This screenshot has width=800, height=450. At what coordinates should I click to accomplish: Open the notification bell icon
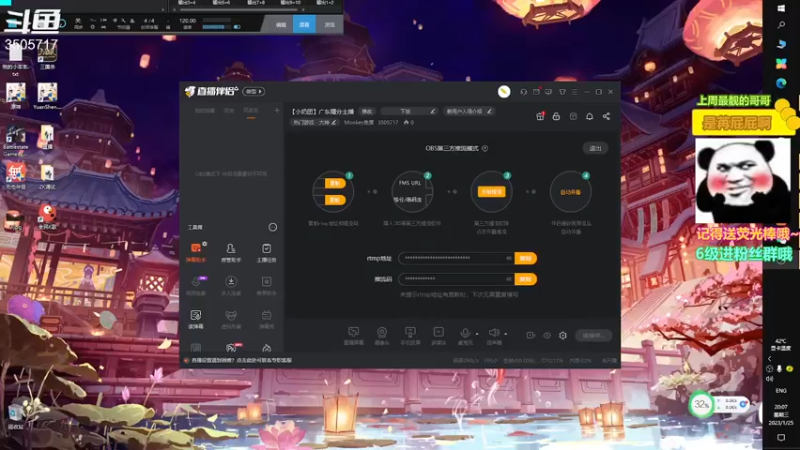[x=589, y=116]
